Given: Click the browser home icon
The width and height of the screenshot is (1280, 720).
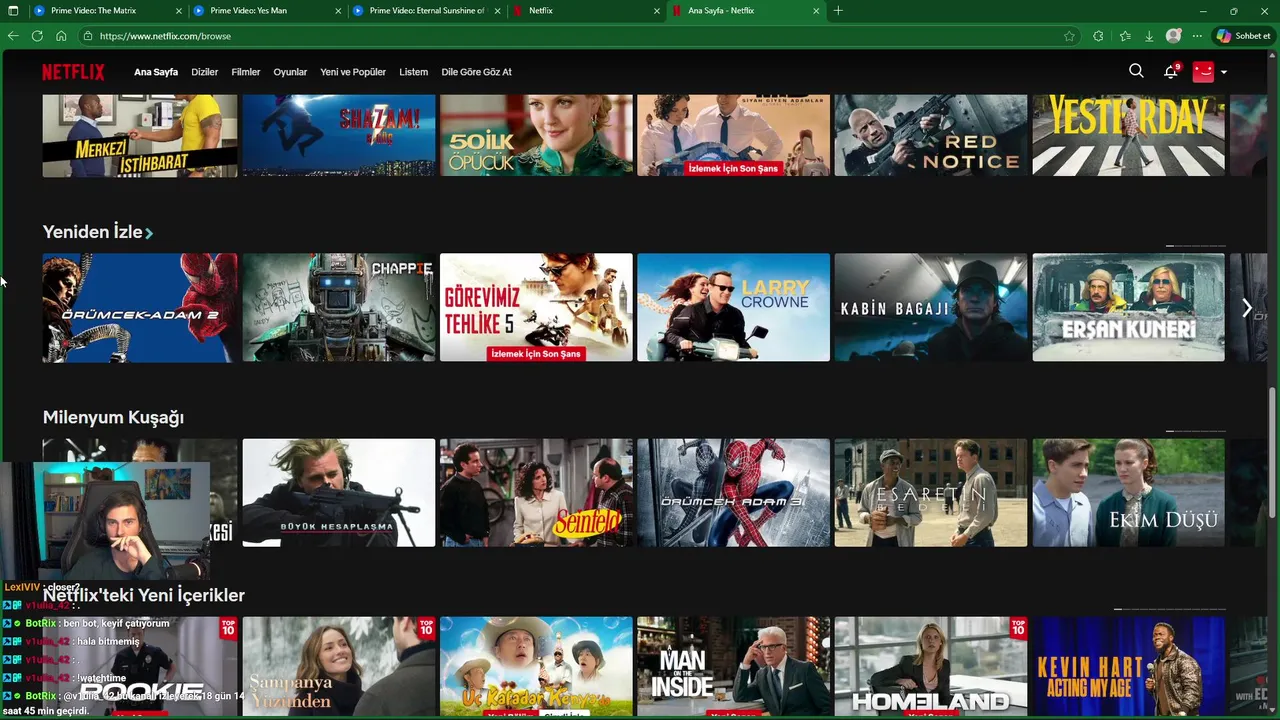Looking at the screenshot, I should tap(61, 36).
